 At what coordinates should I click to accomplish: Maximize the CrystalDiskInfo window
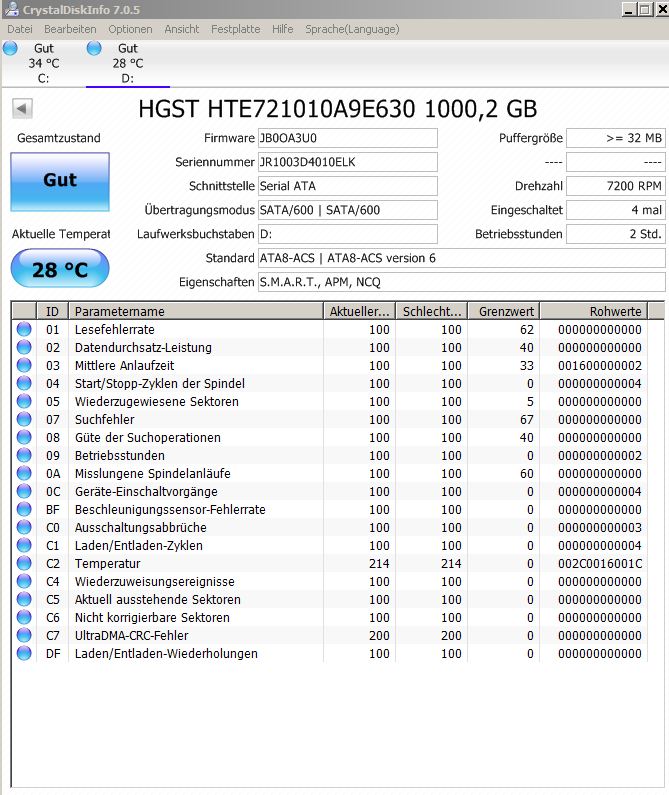point(645,9)
